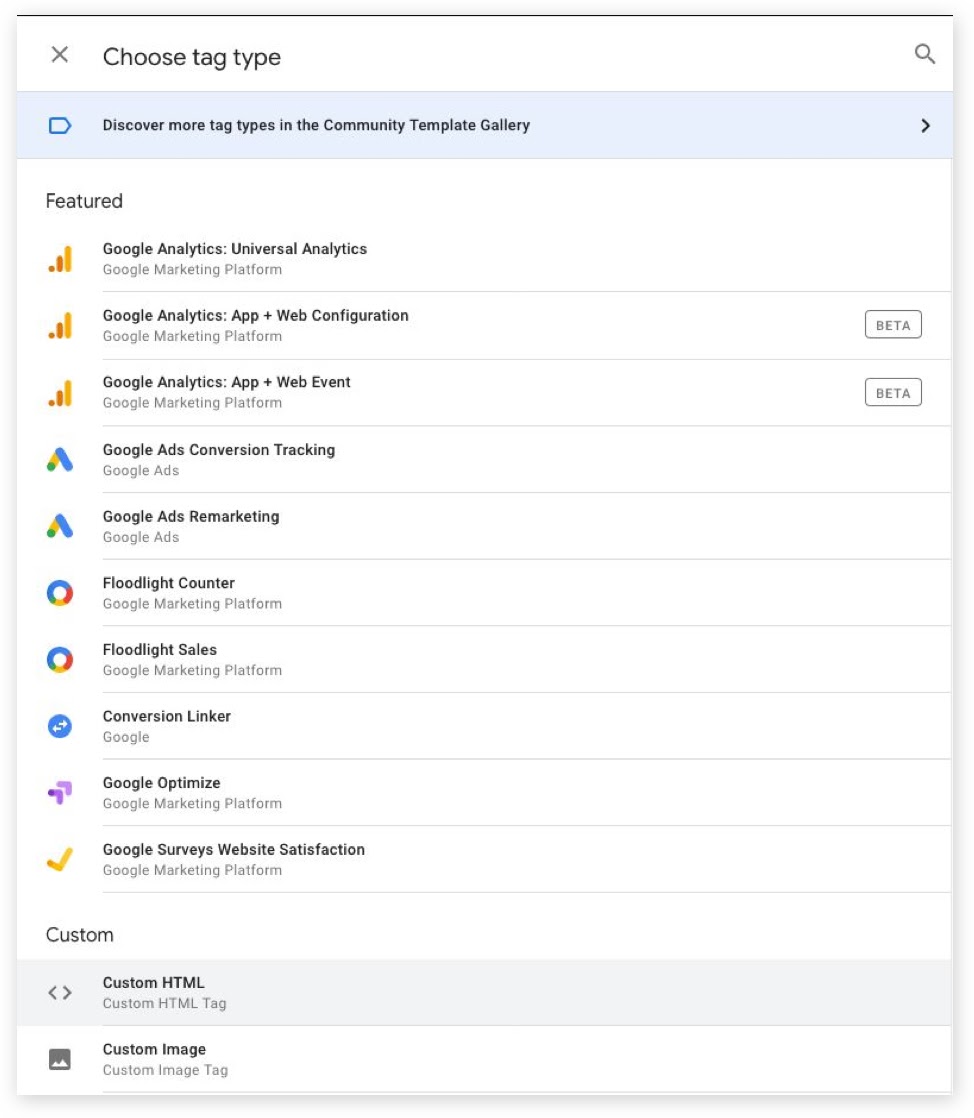Open the tag type search

924,54
